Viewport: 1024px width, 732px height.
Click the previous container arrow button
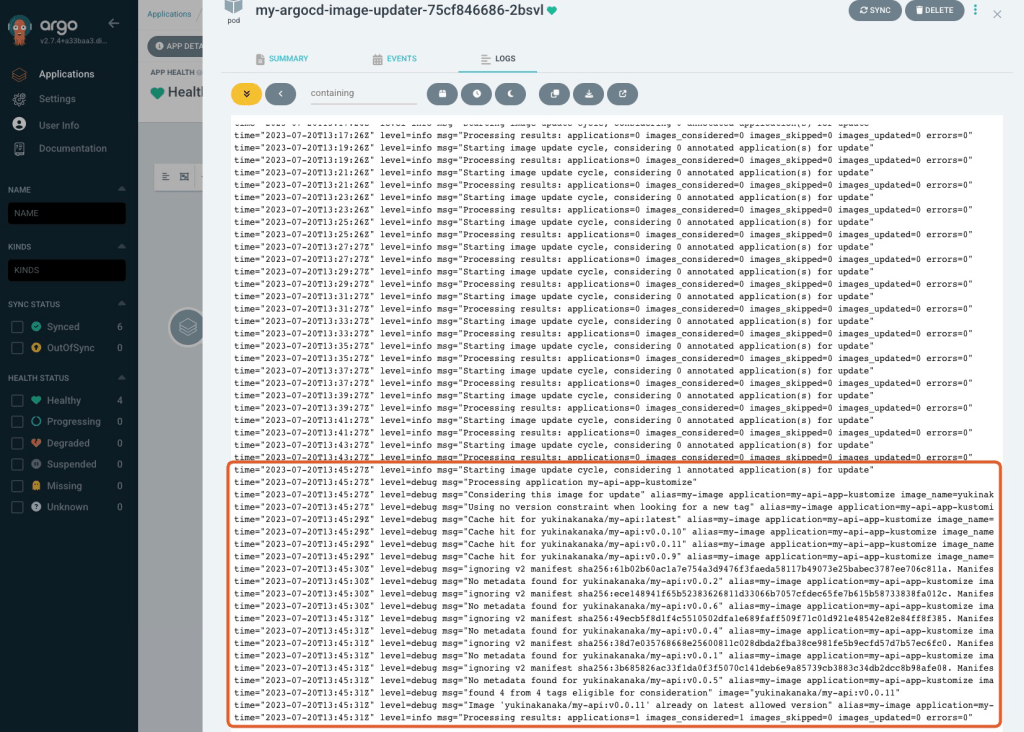pyautogui.click(x=280, y=93)
